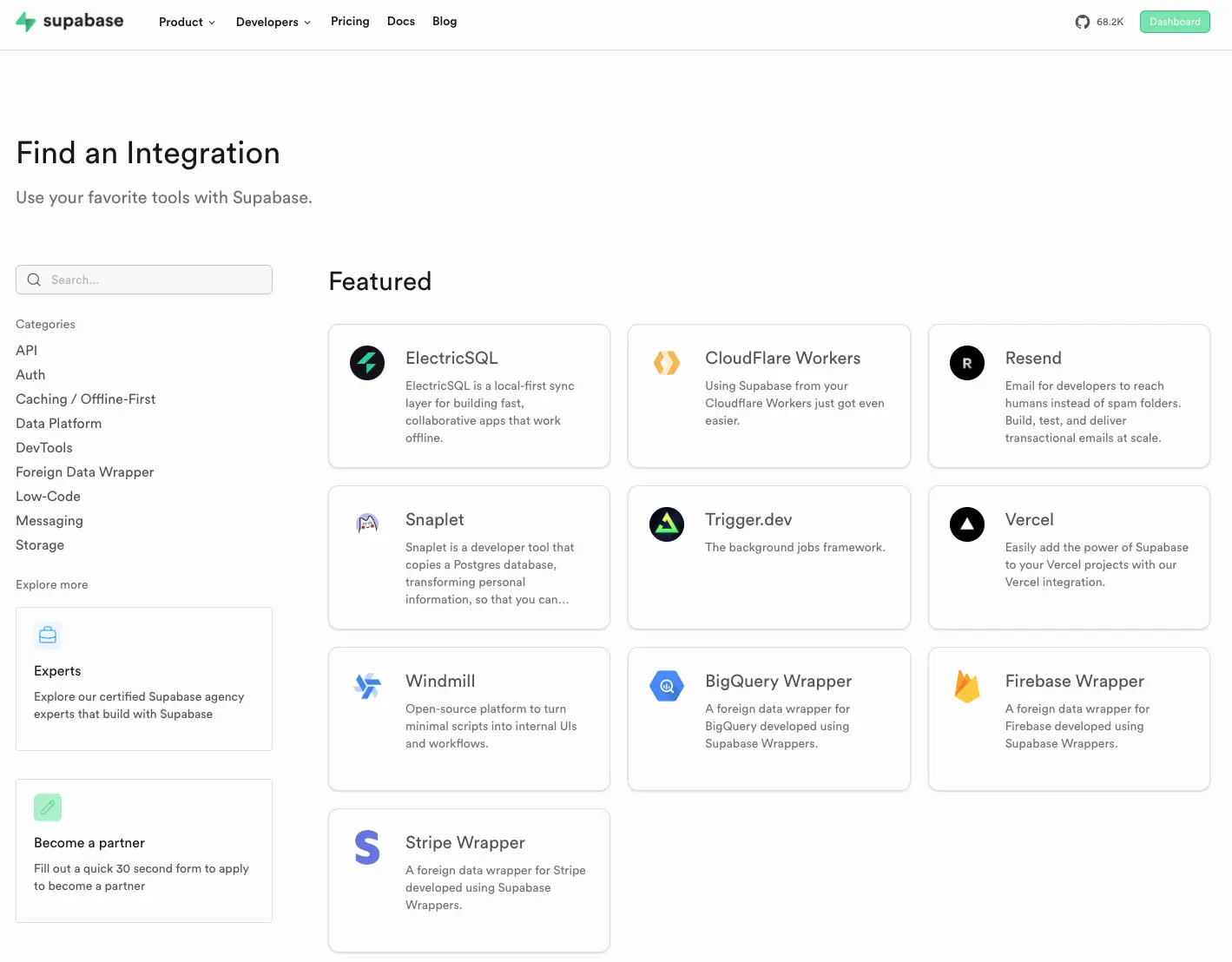Click the green Dashboard button
This screenshot has height=962, width=1232.
pos(1174,22)
